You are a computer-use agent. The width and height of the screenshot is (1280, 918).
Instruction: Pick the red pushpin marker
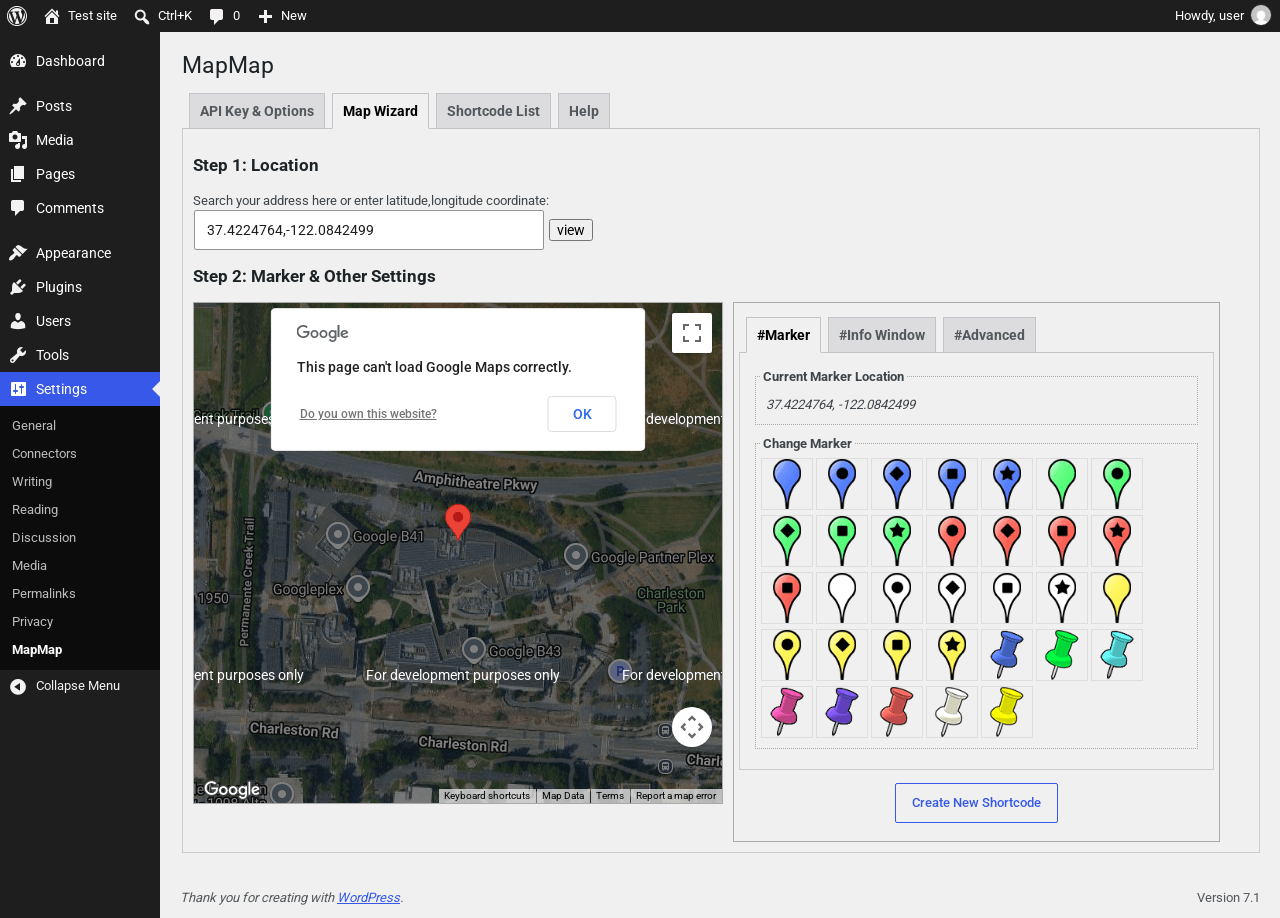point(897,712)
